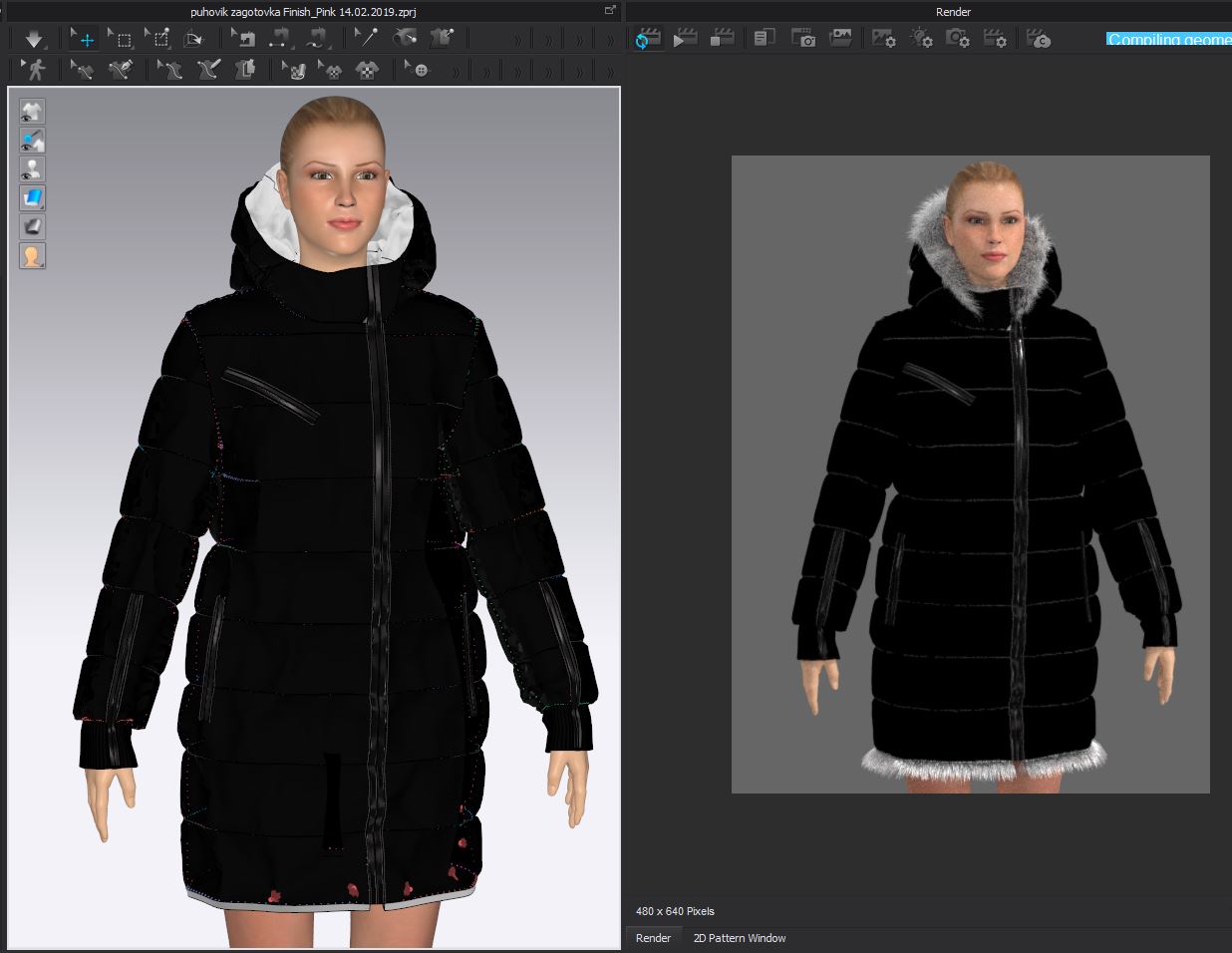The image size is (1232, 953).
Task: Expand the avatar skin render style options
Action: 32,255
